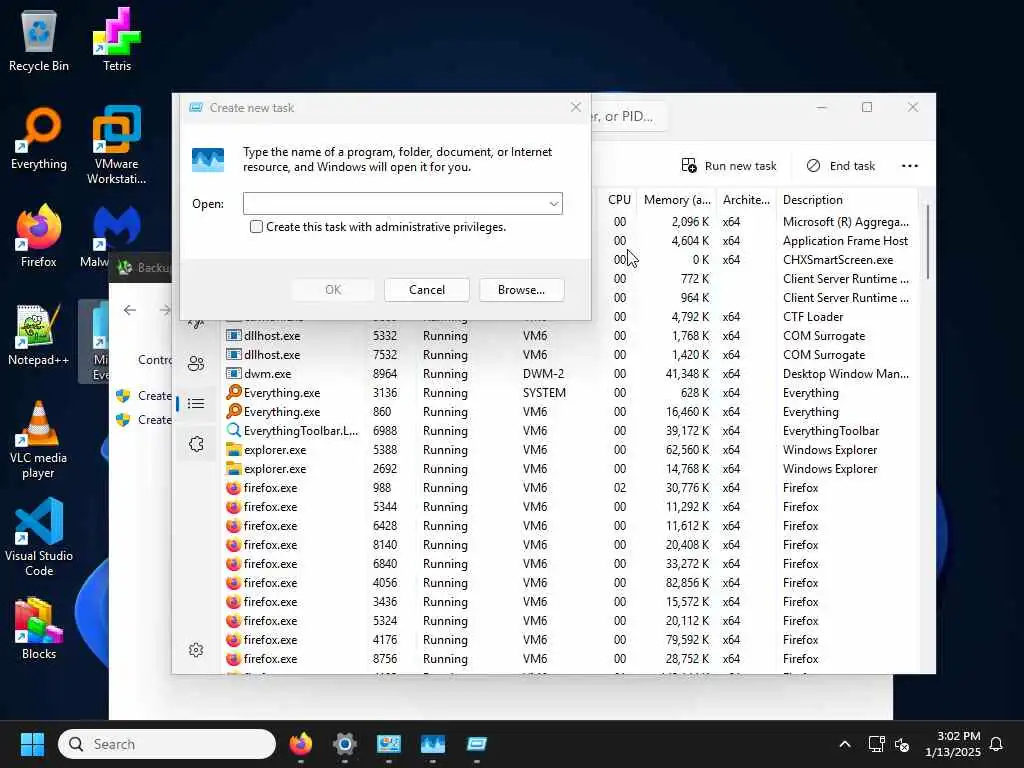Click Run new task in Task Manager
Image resolution: width=1024 pixels, height=768 pixels.
tap(729, 166)
